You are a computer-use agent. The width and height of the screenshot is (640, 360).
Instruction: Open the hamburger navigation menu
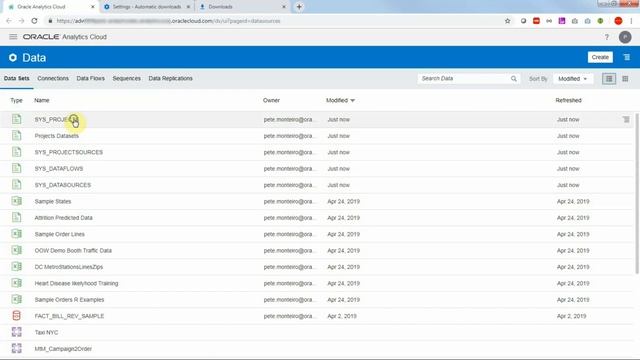13,37
